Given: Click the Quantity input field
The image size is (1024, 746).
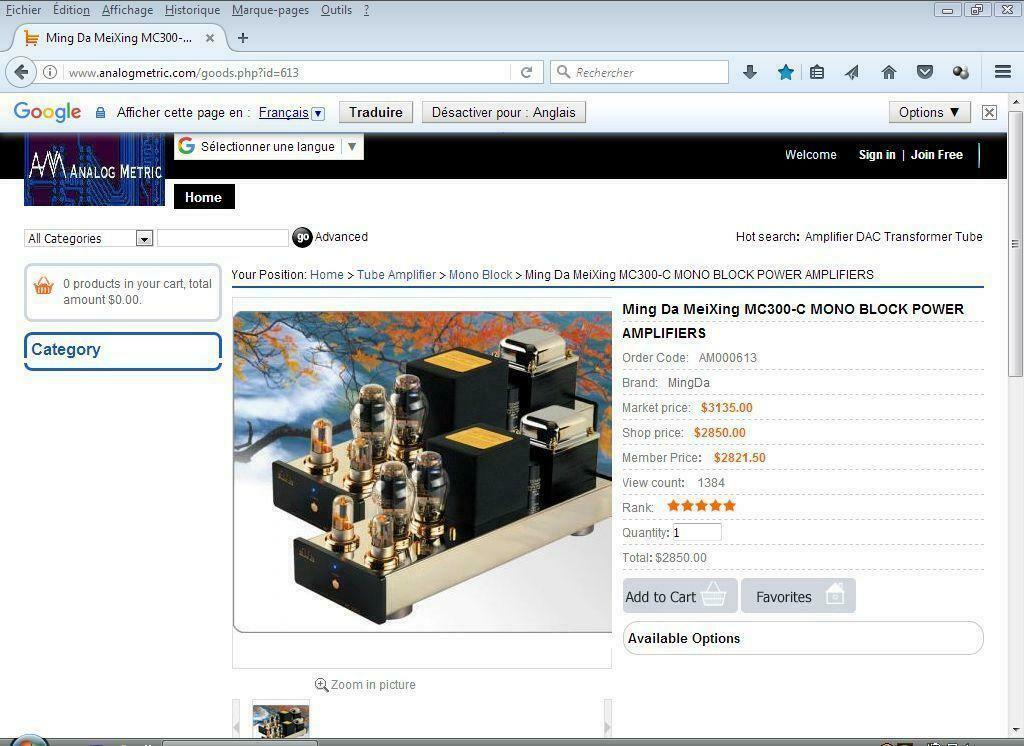Looking at the screenshot, I should (x=697, y=532).
